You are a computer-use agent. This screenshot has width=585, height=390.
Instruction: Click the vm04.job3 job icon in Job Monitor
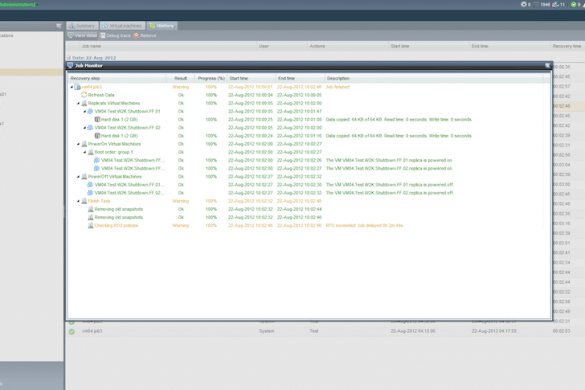click(78, 87)
